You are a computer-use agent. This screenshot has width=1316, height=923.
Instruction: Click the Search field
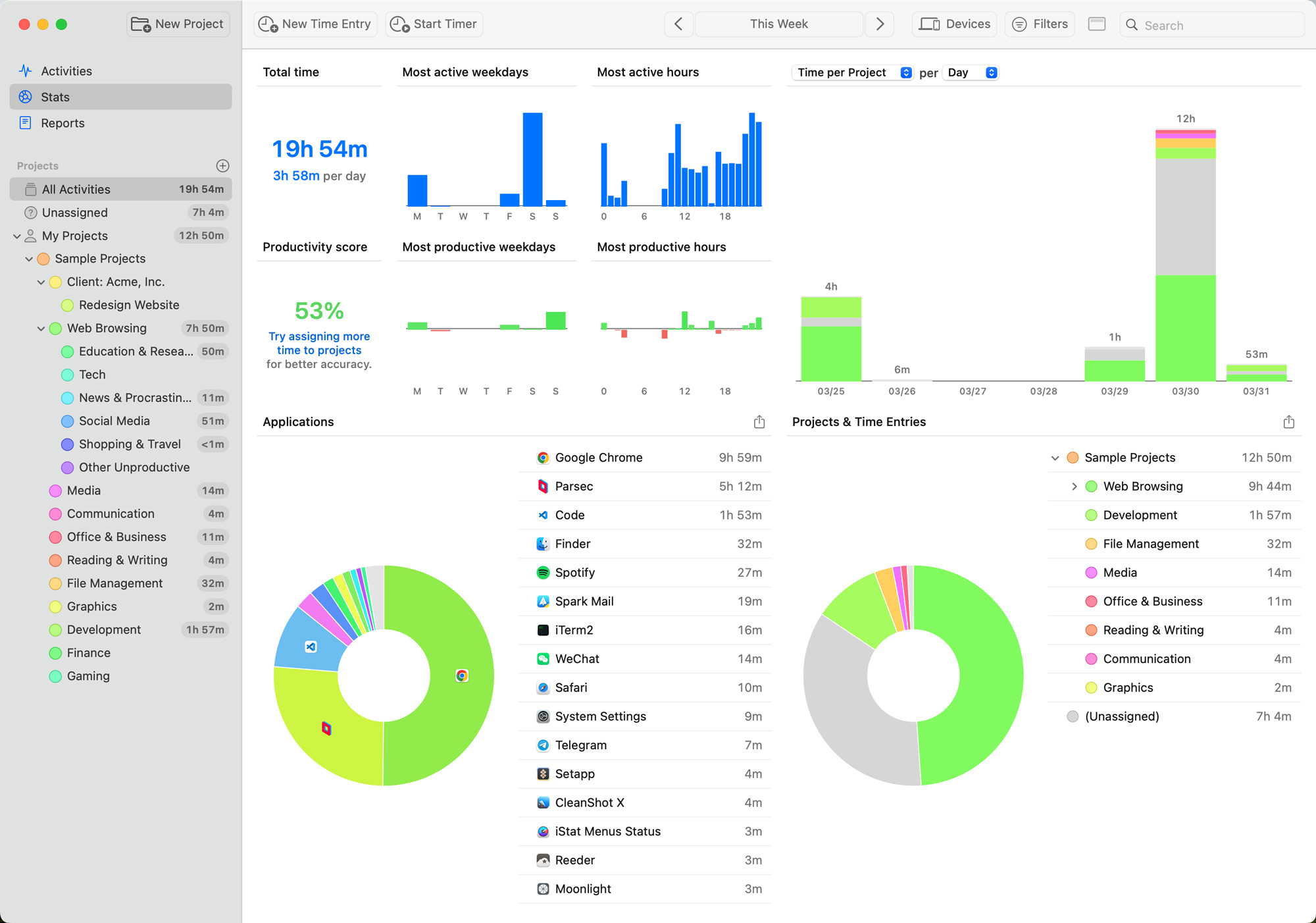tap(1212, 25)
